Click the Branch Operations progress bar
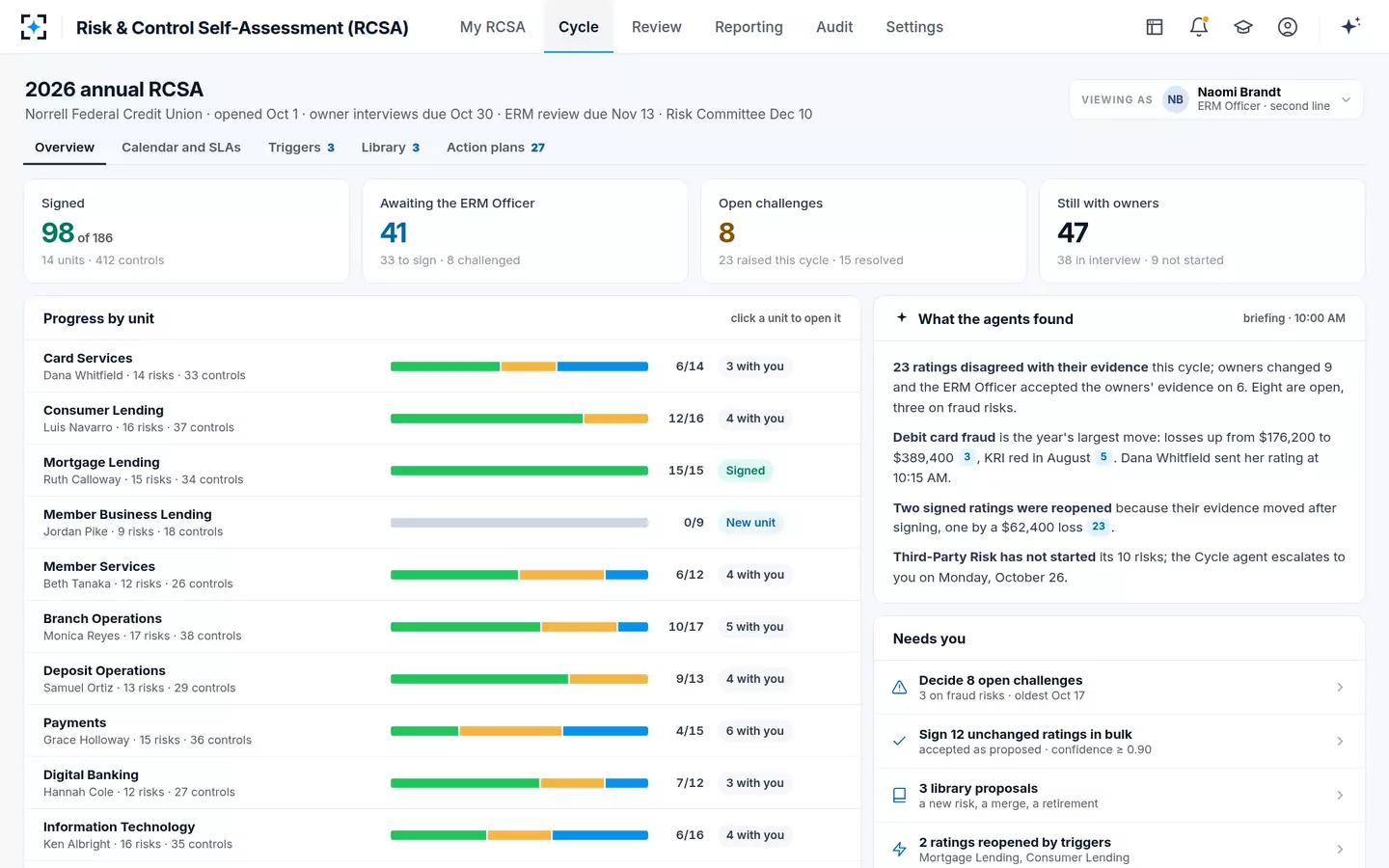This screenshot has width=1389, height=868. click(x=519, y=627)
